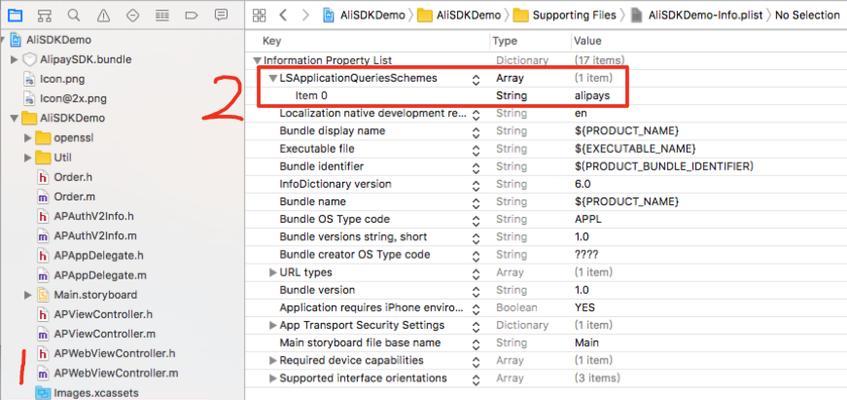Click the $(PRODUCT_BUNDLE_IDENTIFIER) value
The height and width of the screenshot is (400, 847).
[x=664, y=166]
